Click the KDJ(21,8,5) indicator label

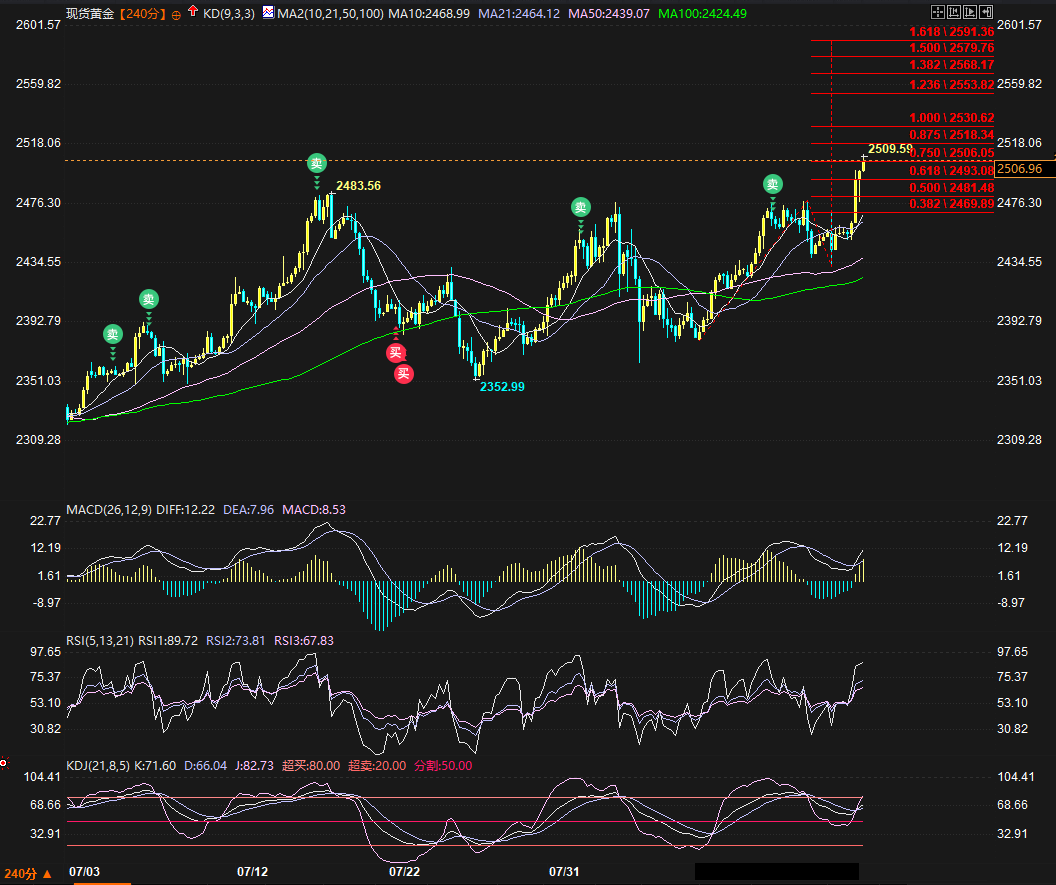(98, 766)
